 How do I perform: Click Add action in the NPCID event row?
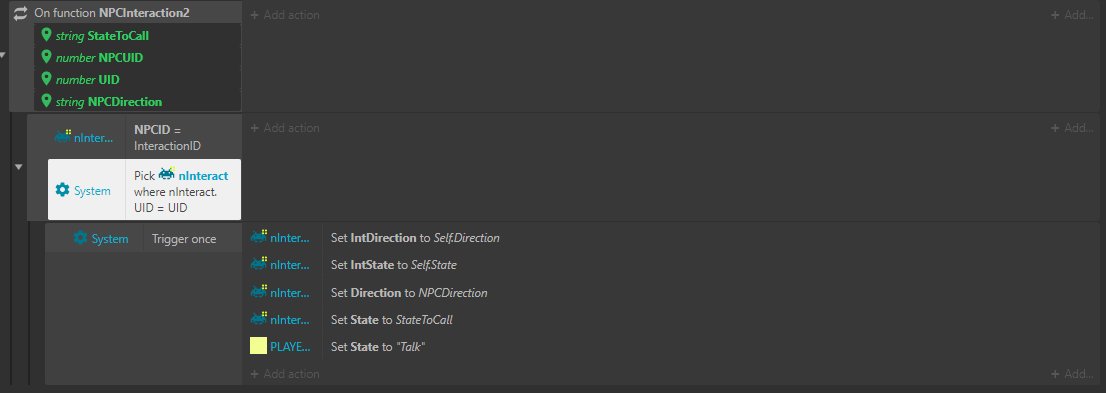pyautogui.click(x=285, y=128)
